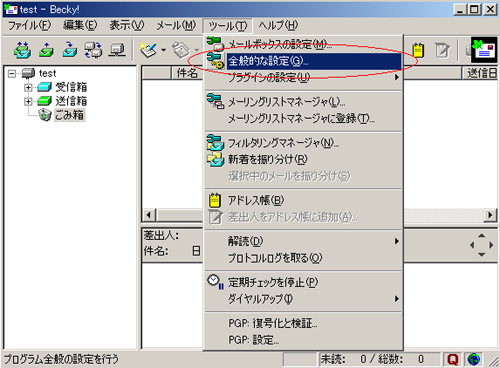Image resolution: width=500 pixels, height=368 pixels.
Task: Click the compose new mail pencil icon
Action: tap(148, 50)
